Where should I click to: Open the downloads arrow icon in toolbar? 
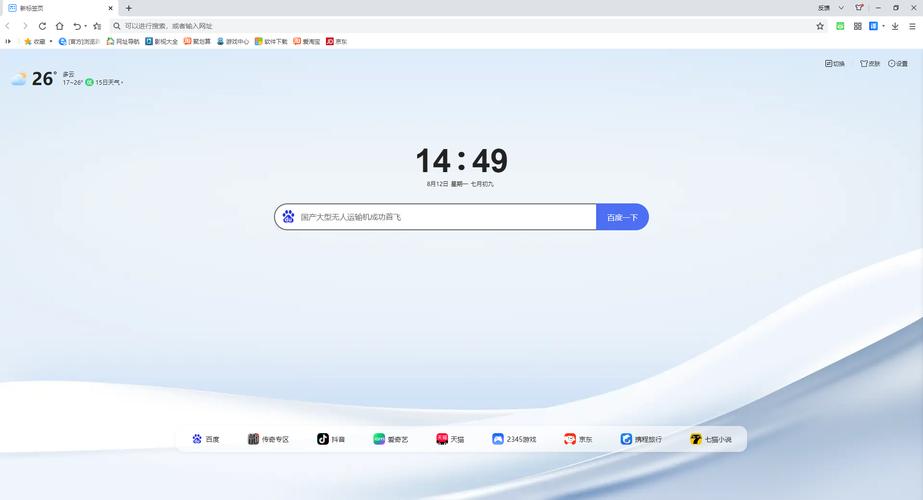(x=895, y=26)
